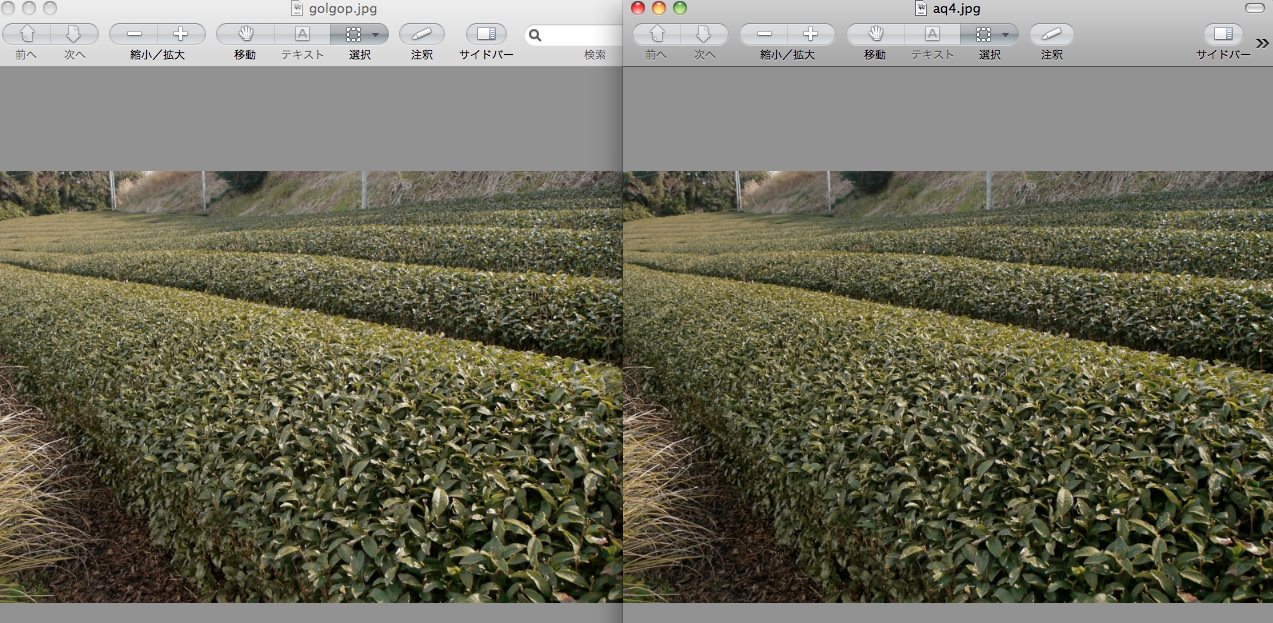This screenshot has height=623, width=1273.
Task: Open Annotate pencil tool in aq4.jpg window
Action: (x=1051, y=34)
